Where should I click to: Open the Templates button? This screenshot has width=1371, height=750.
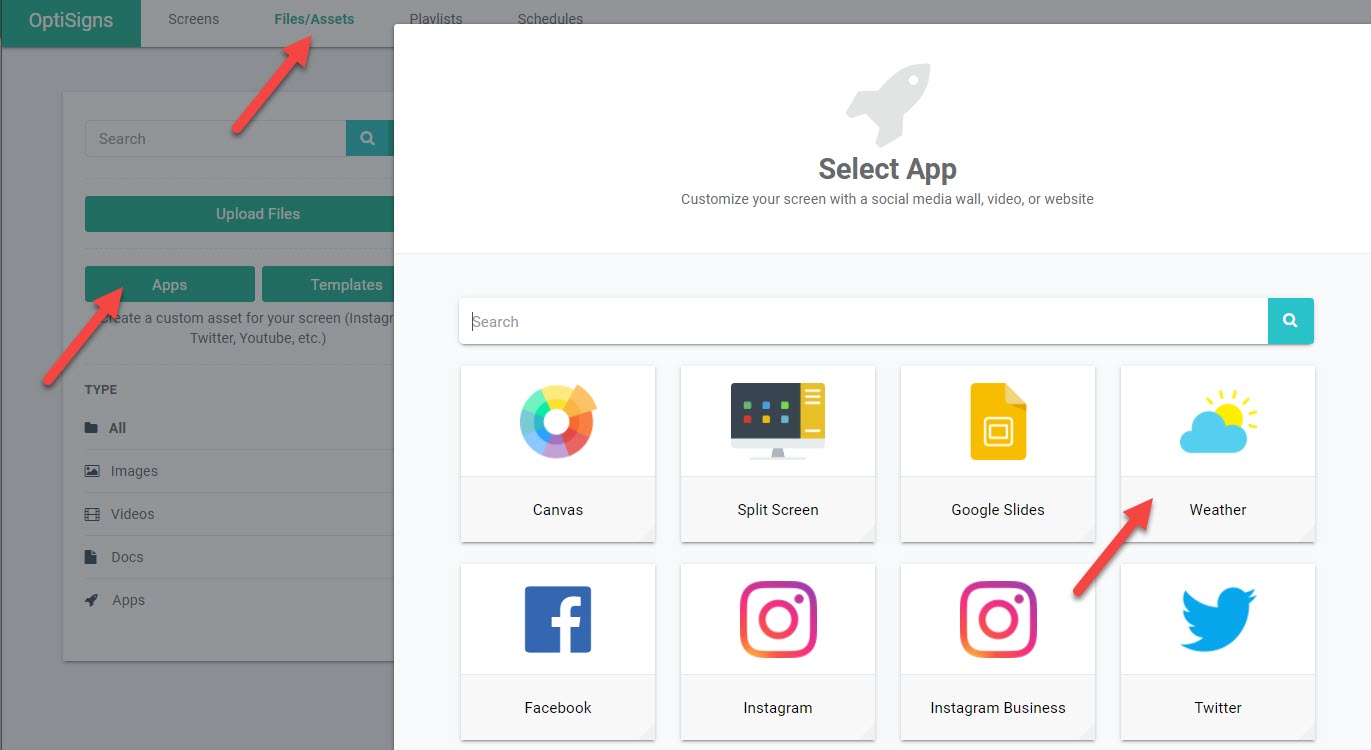click(x=329, y=284)
